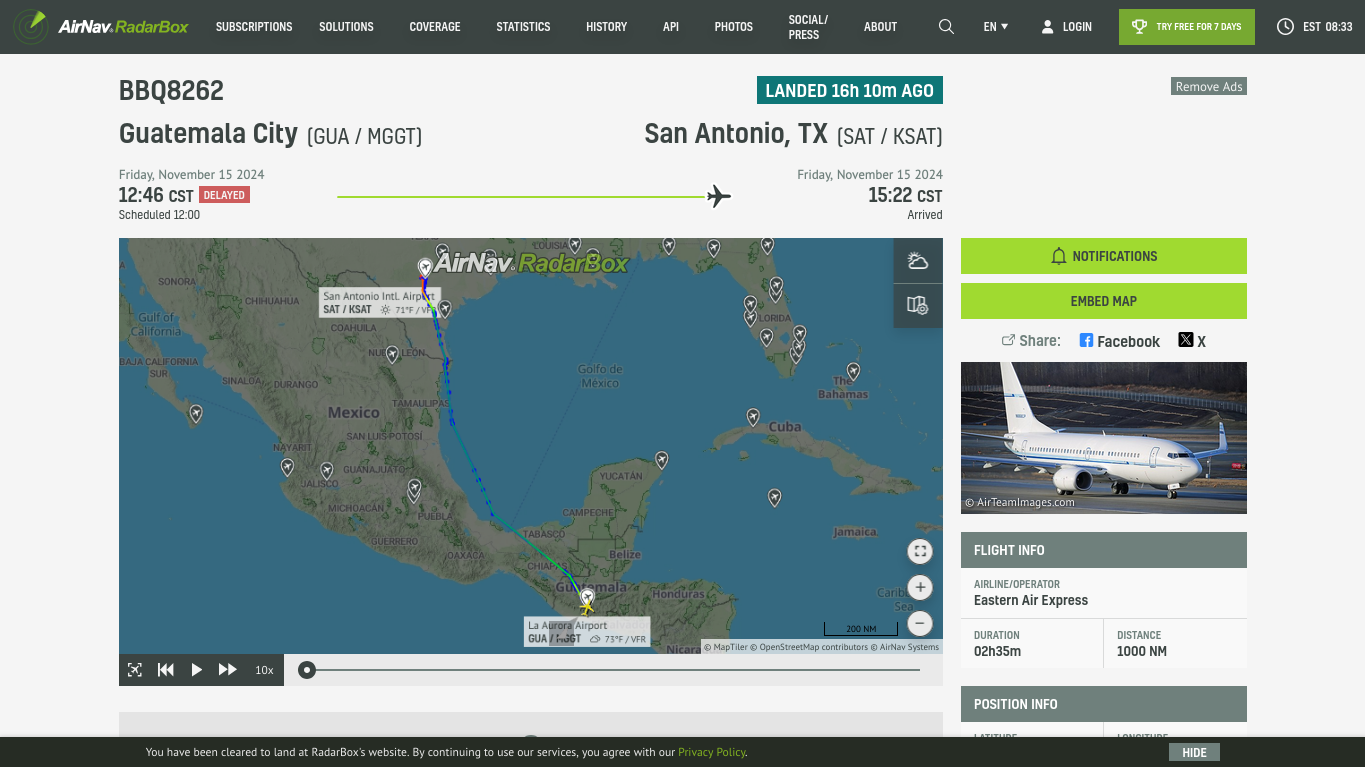Open the About menu
1365x767 pixels.
[880, 27]
